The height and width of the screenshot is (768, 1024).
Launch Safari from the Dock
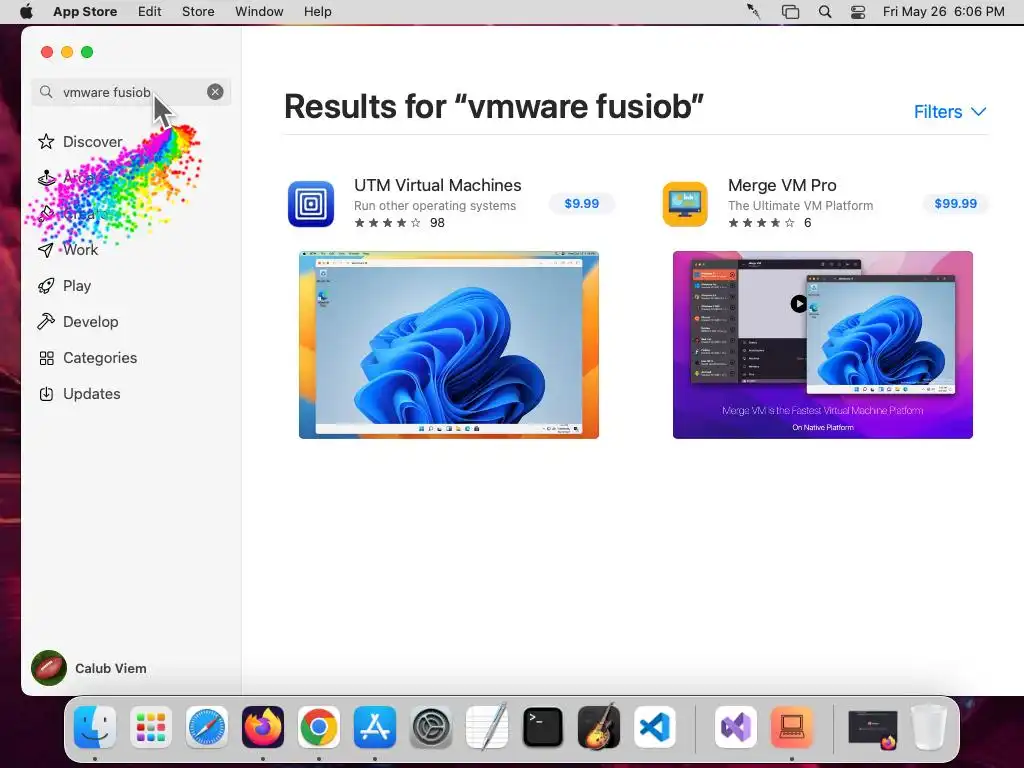[207, 727]
